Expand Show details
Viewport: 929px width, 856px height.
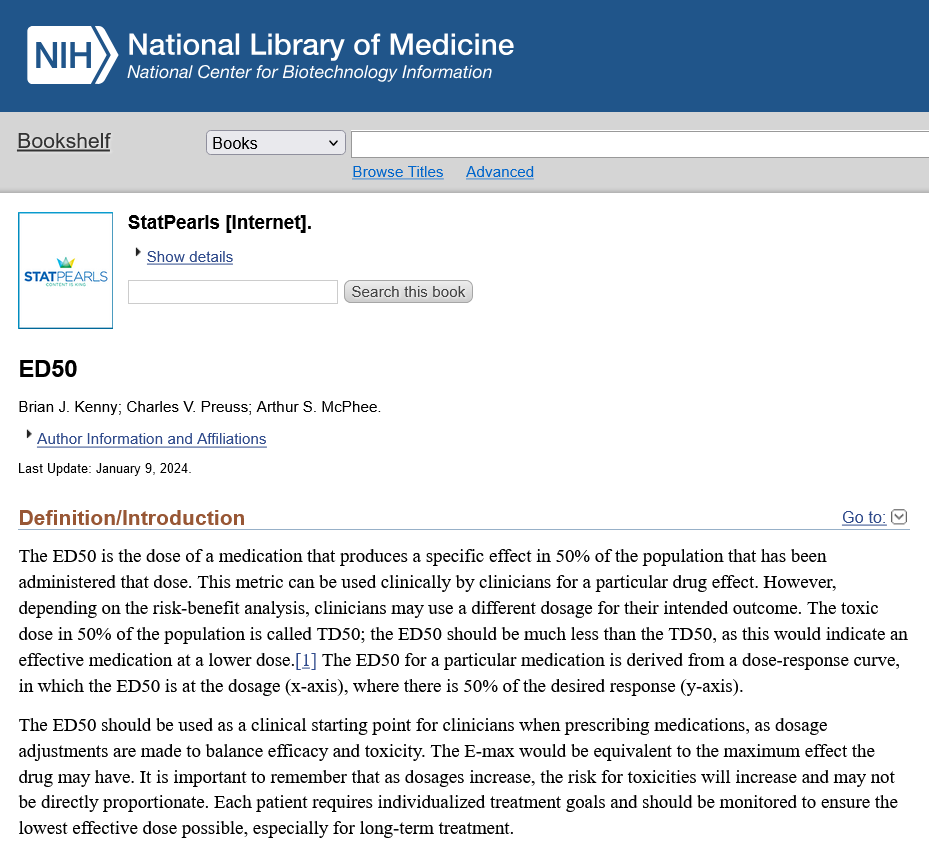click(190, 257)
